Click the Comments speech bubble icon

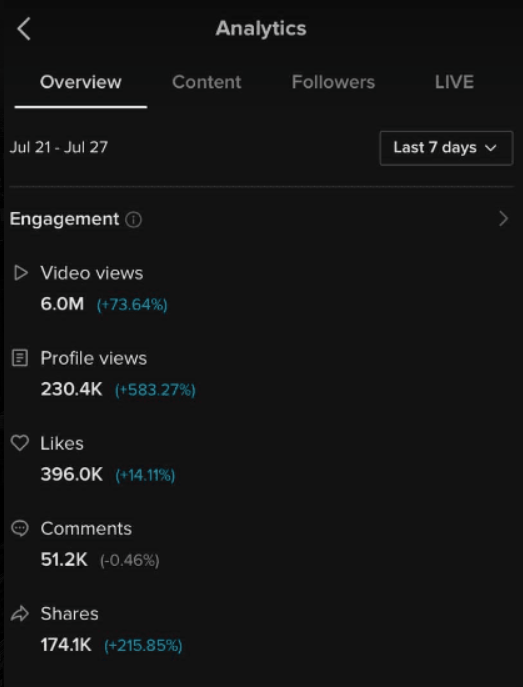point(20,528)
